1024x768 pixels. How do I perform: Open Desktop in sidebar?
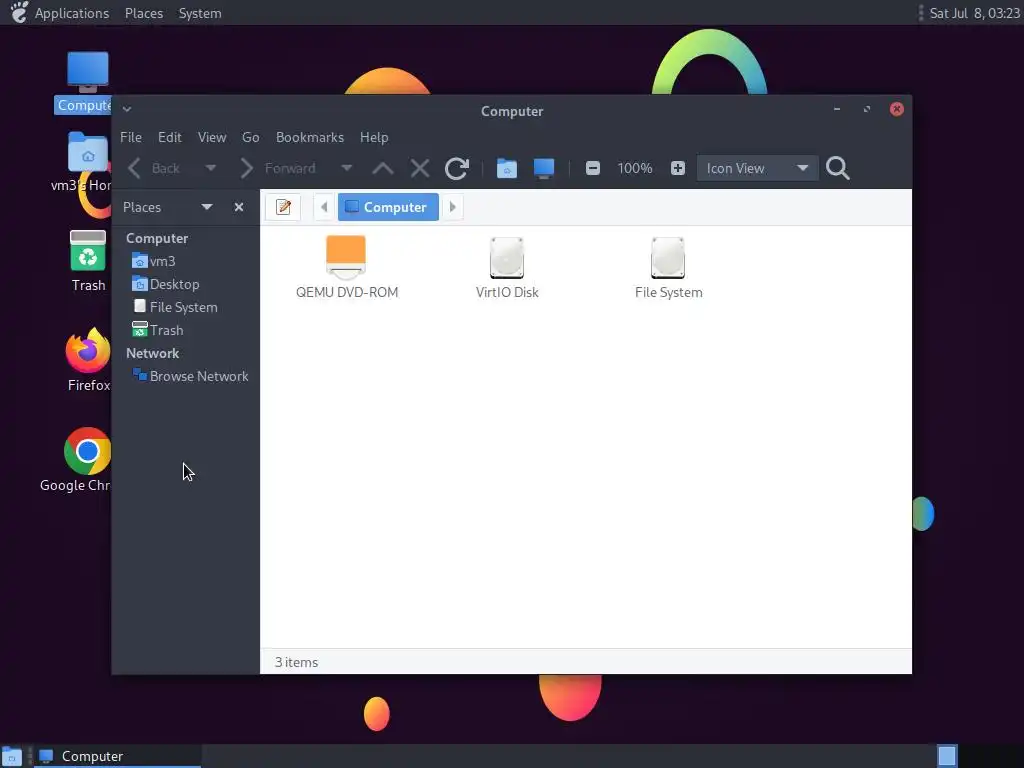click(166, 284)
